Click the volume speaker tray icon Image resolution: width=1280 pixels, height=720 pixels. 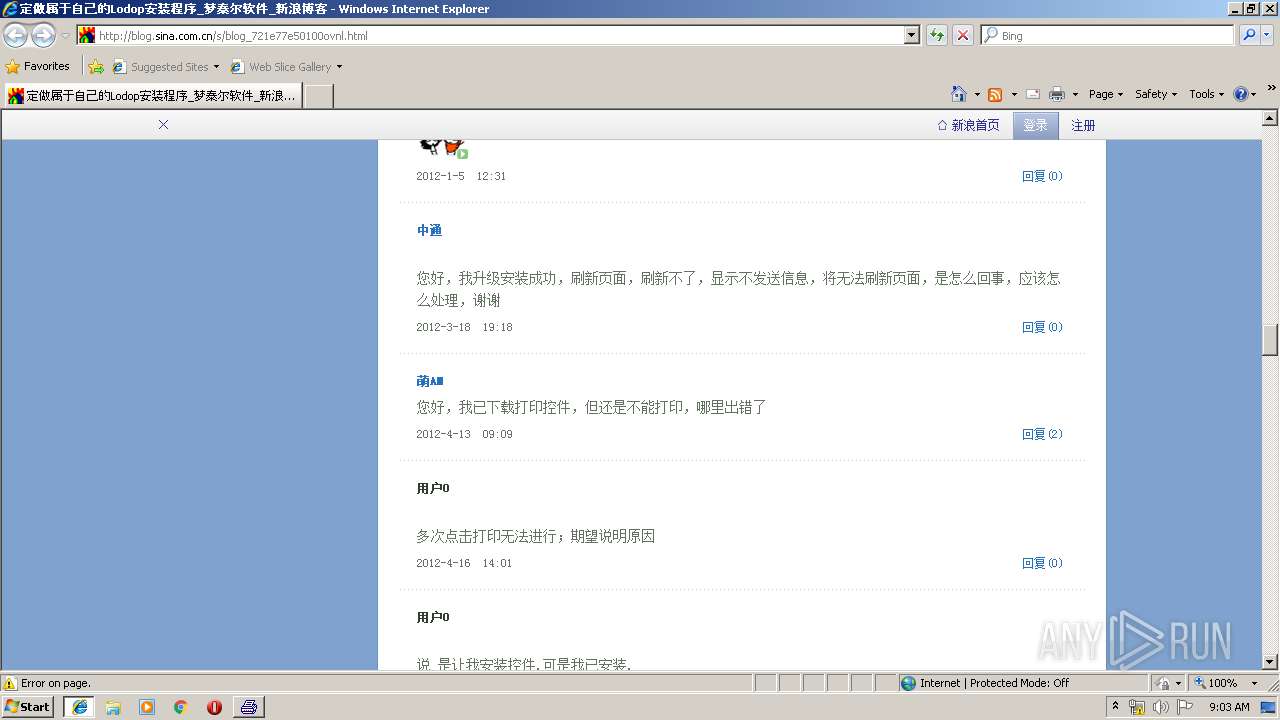tap(1160, 707)
